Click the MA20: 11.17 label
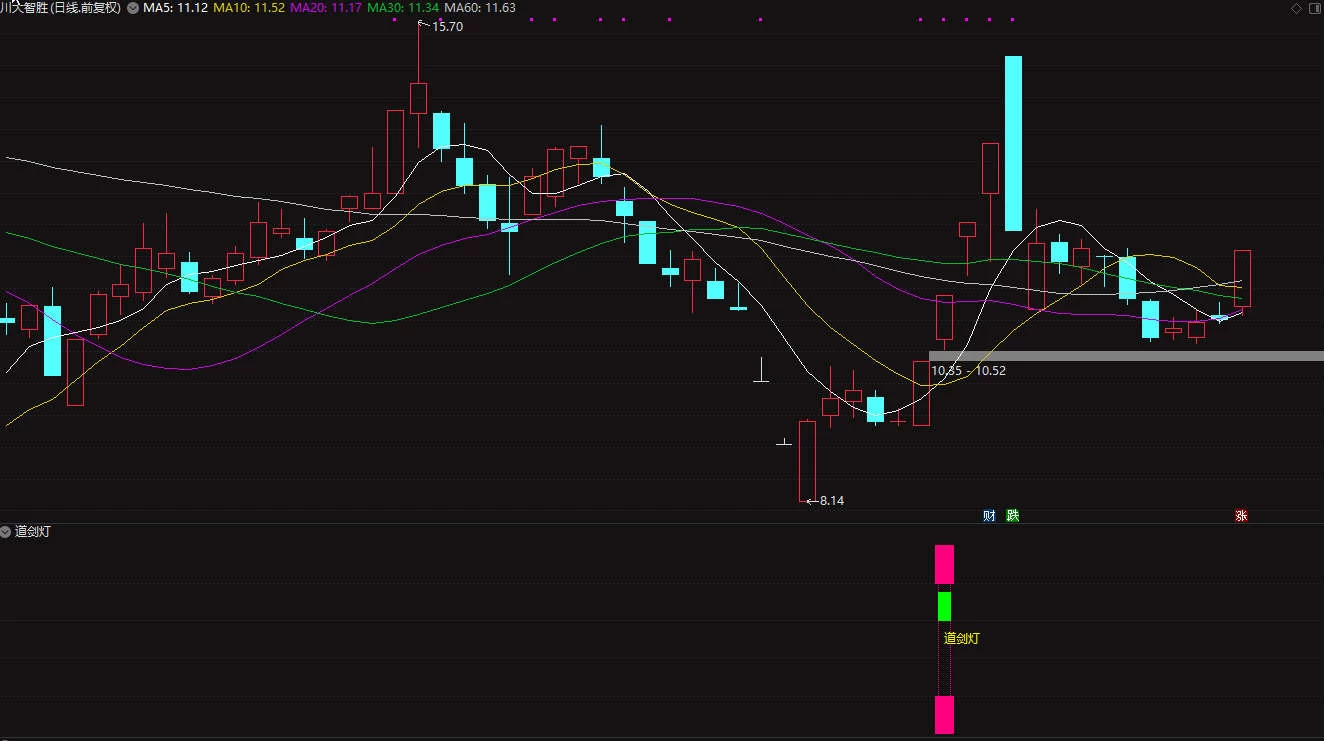The height and width of the screenshot is (741, 1324). [x=326, y=8]
